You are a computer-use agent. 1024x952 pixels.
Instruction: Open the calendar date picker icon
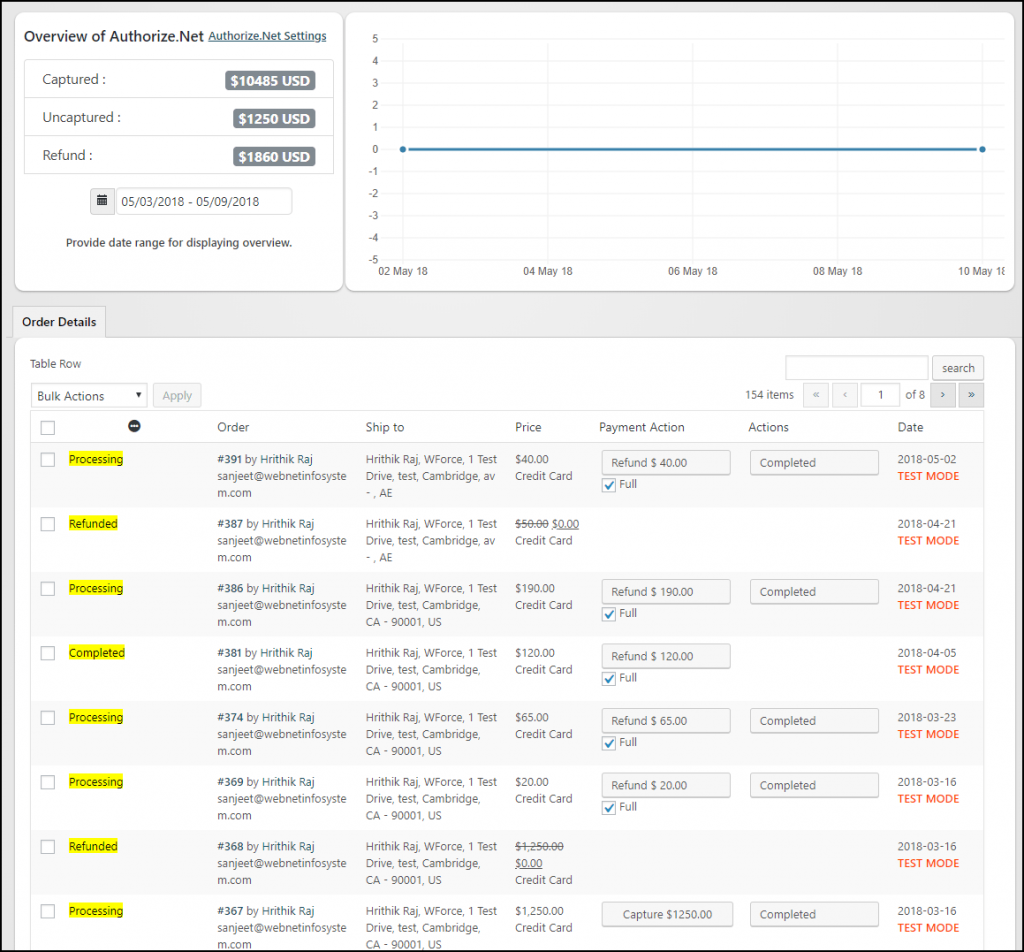tap(102, 201)
